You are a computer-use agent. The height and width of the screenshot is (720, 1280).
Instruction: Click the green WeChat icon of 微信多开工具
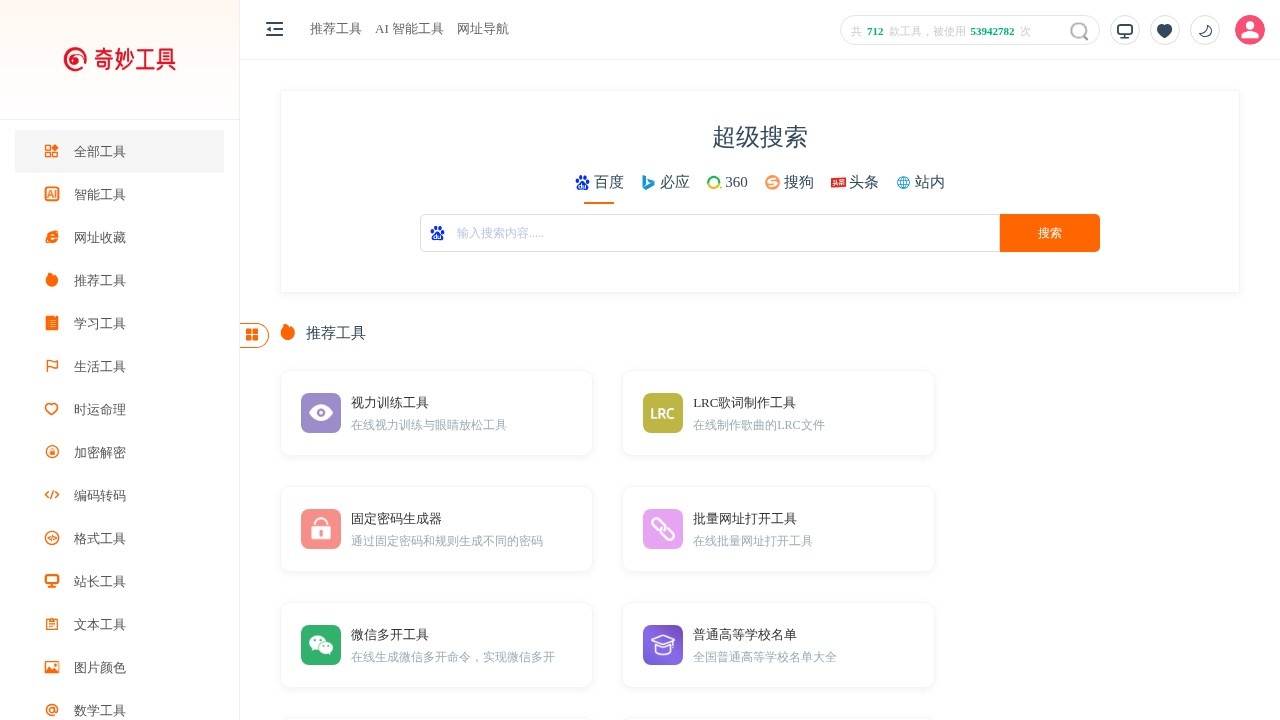[321, 645]
